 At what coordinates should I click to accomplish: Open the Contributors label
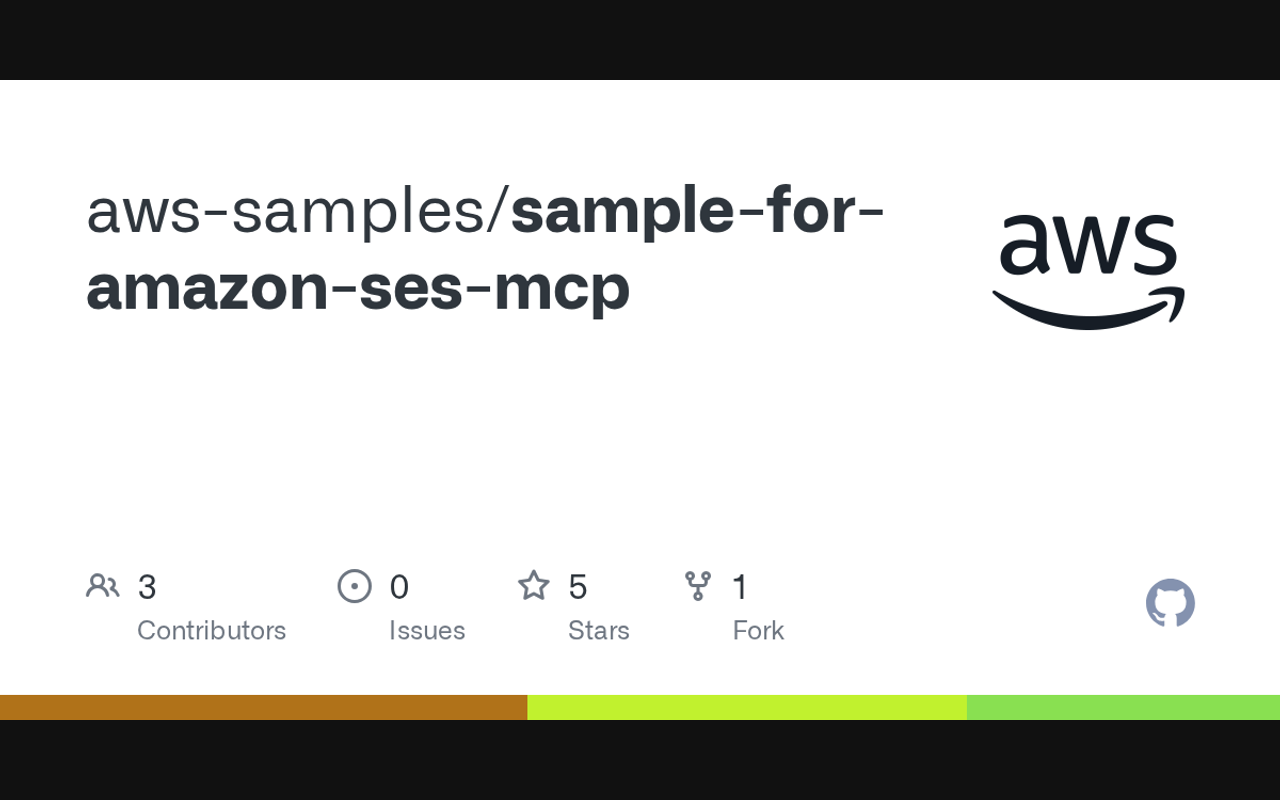click(x=211, y=631)
